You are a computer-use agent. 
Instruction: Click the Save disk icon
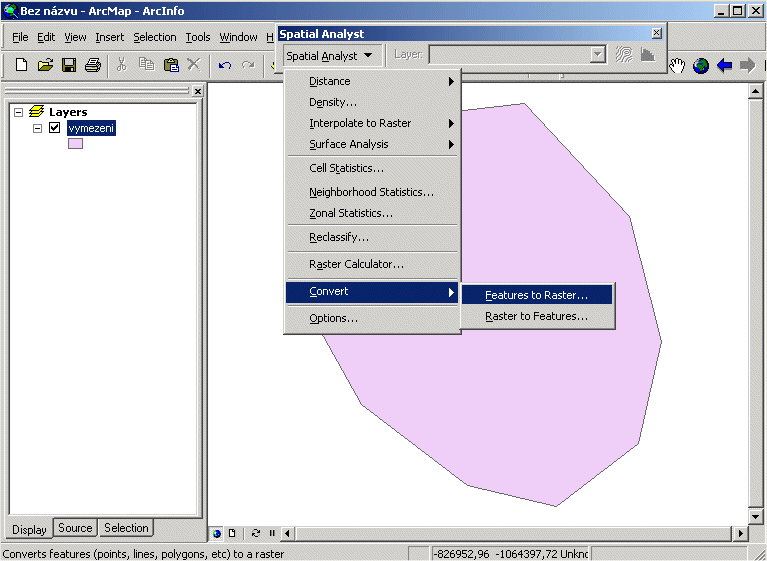69,65
